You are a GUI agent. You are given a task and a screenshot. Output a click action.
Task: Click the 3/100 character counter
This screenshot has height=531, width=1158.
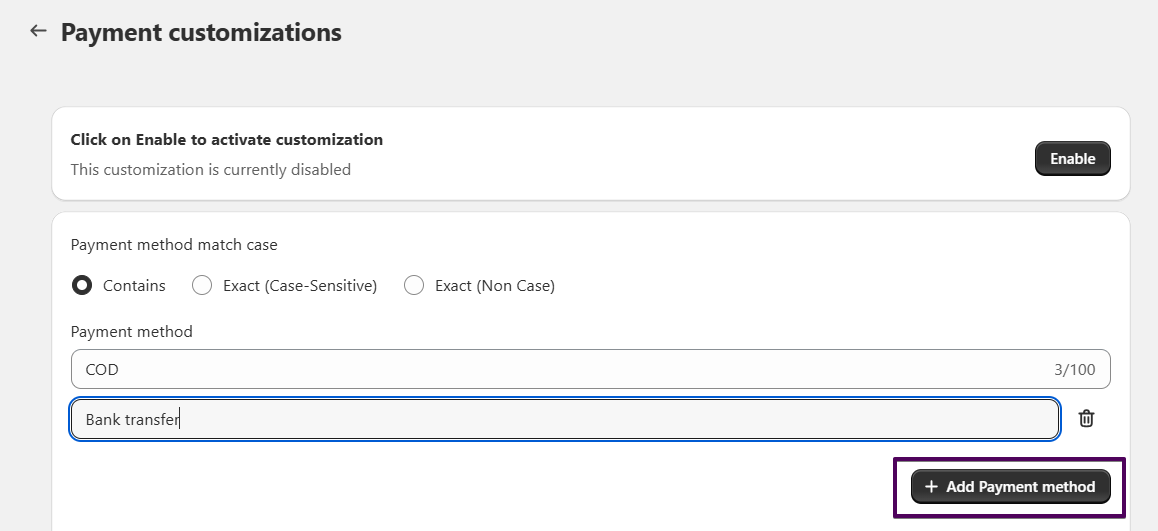(1074, 370)
